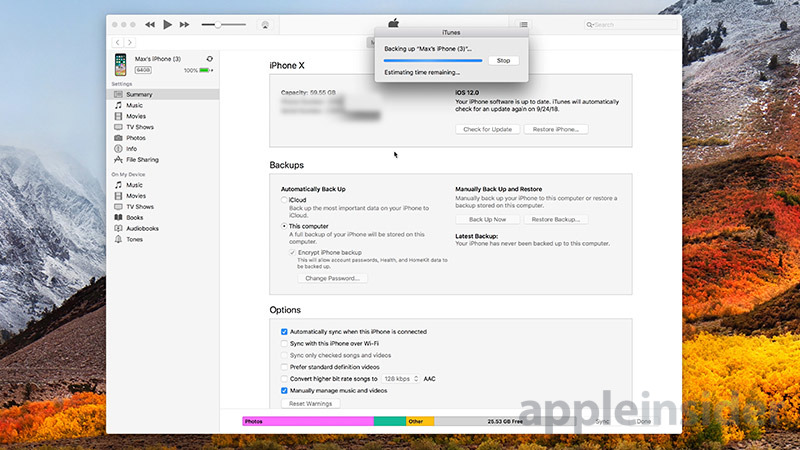Click Back Up Now button

pyautogui.click(x=487, y=219)
